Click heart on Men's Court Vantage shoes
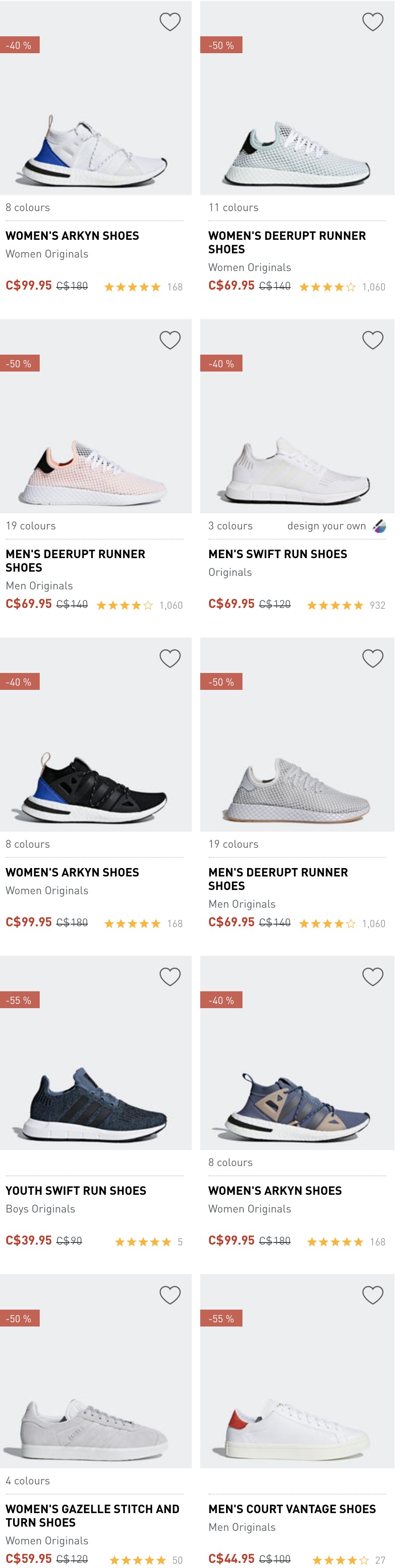The height and width of the screenshot is (1568, 403). 373,1295
